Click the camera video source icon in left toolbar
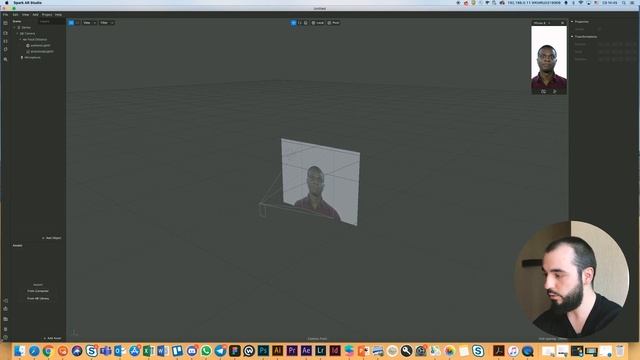This screenshot has height=360, width=640. pos(5,33)
